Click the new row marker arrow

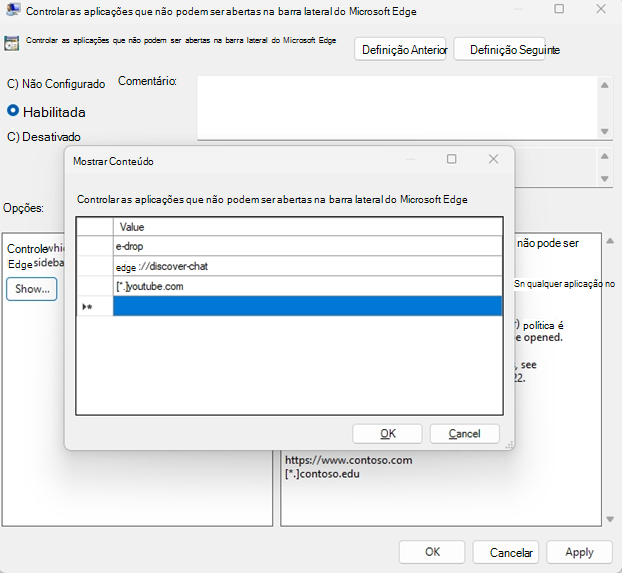pos(87,307)
